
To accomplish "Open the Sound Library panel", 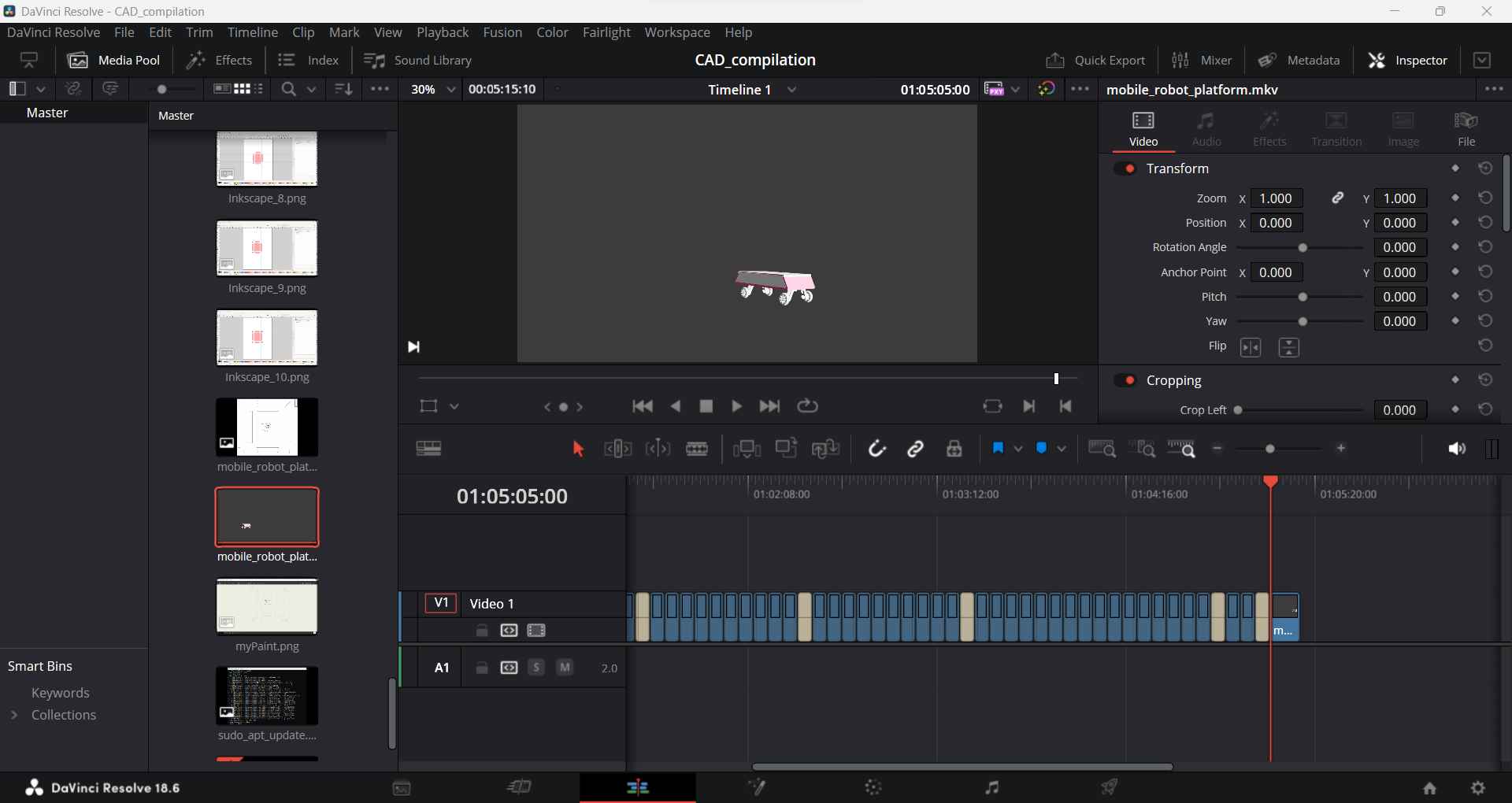I will click(417, 60).
